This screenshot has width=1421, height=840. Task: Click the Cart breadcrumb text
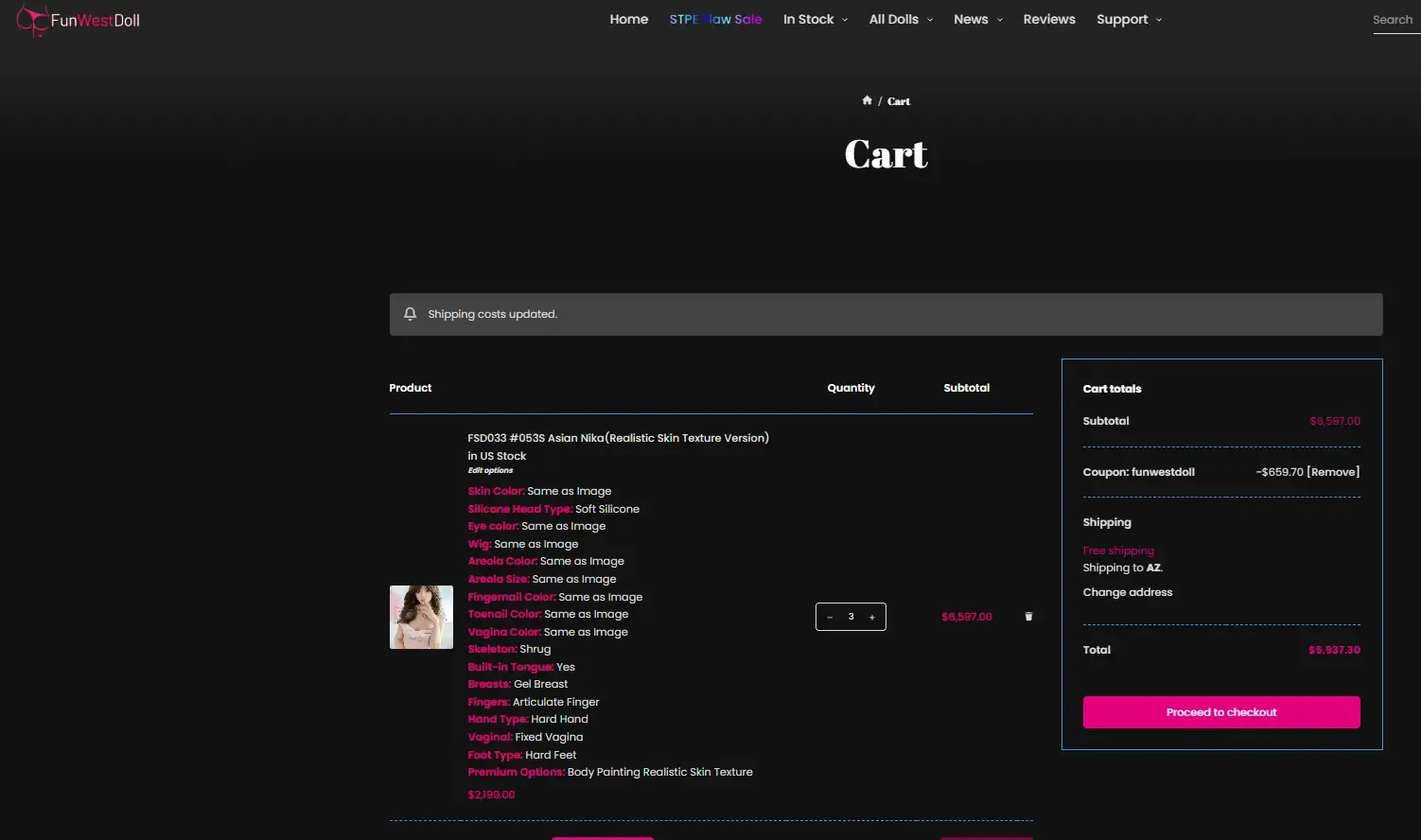point(899,101)
